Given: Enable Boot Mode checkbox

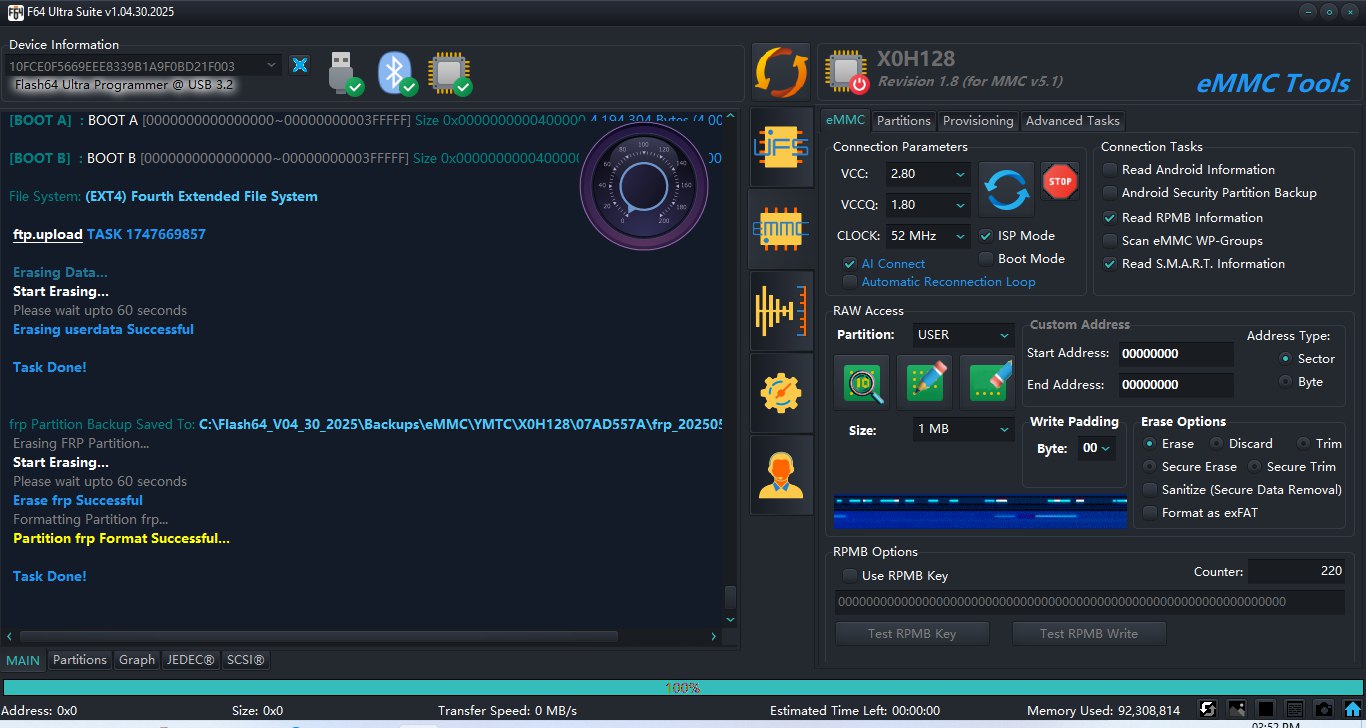Looking at the screenshot, I should pos(986,259).
